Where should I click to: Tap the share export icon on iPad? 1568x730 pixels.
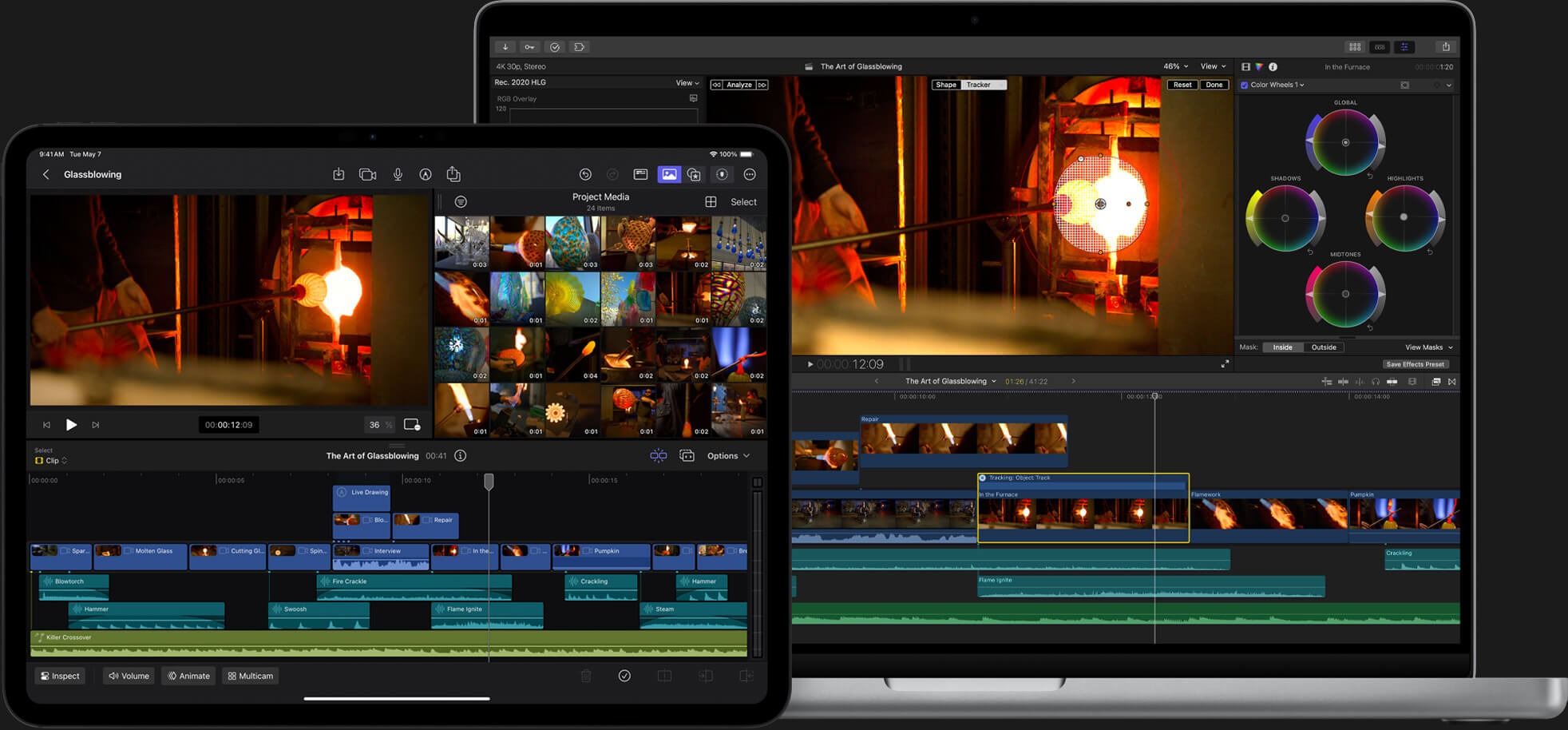point(453,173)
